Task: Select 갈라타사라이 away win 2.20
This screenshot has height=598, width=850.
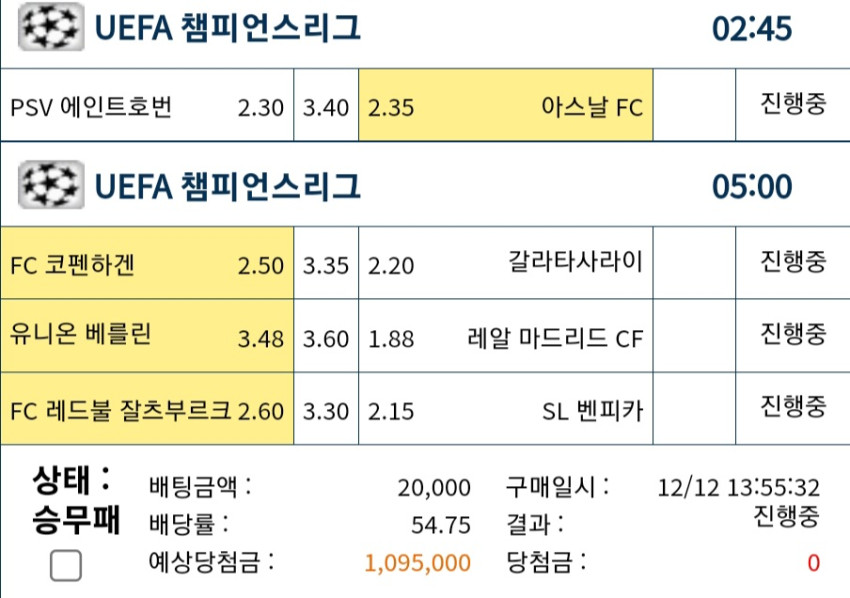Action: click(x=506, y=263)
